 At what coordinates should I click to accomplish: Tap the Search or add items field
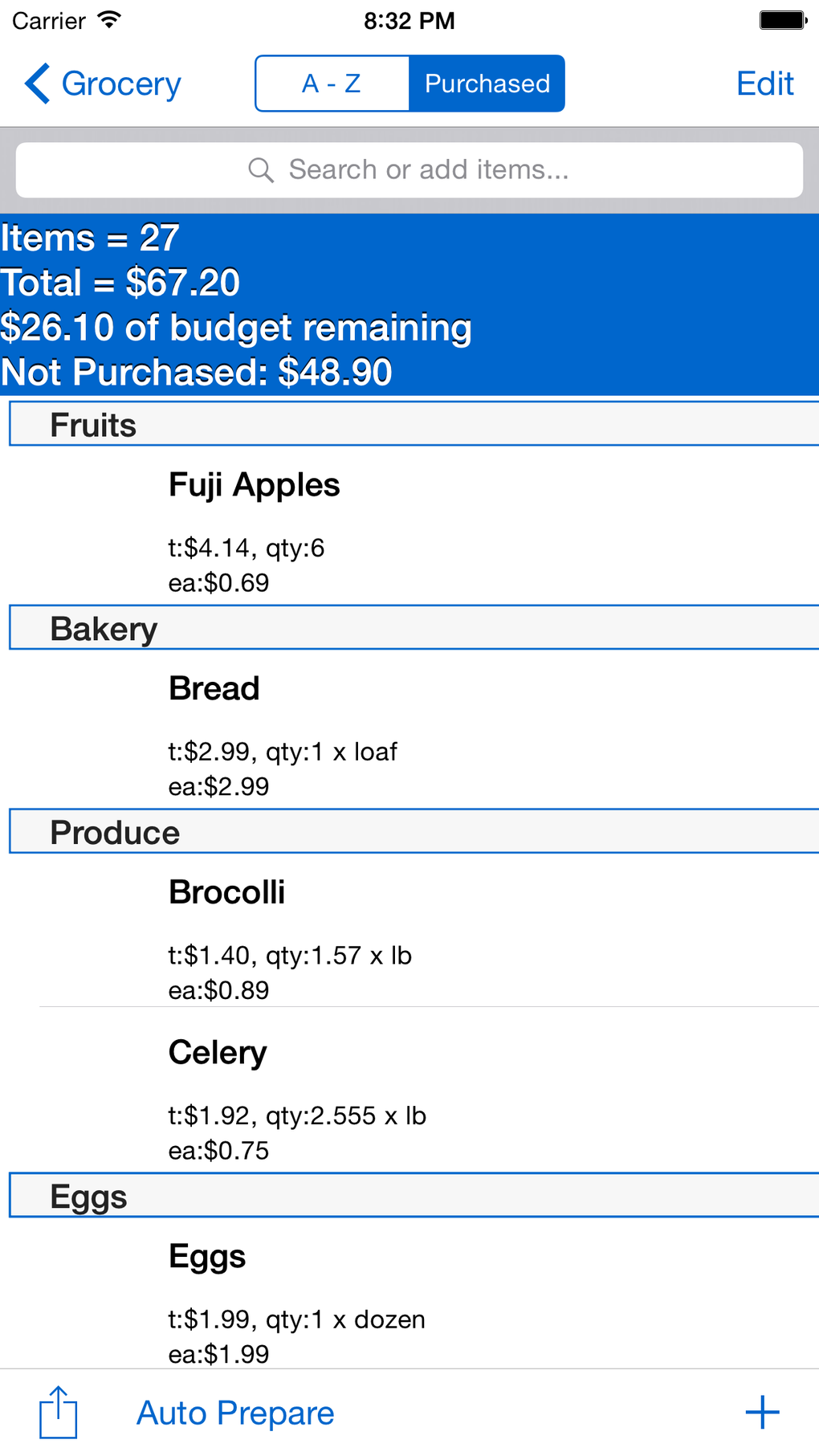click(409, 169)
